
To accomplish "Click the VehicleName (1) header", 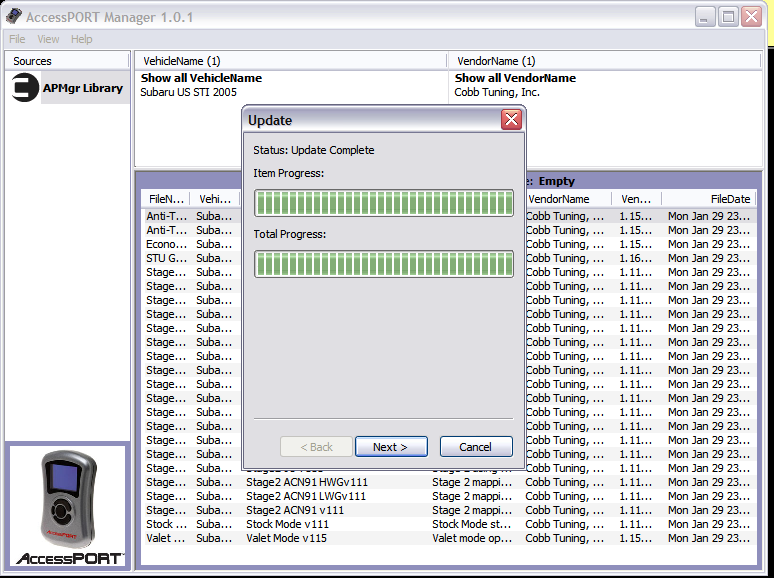I will 291,61.
